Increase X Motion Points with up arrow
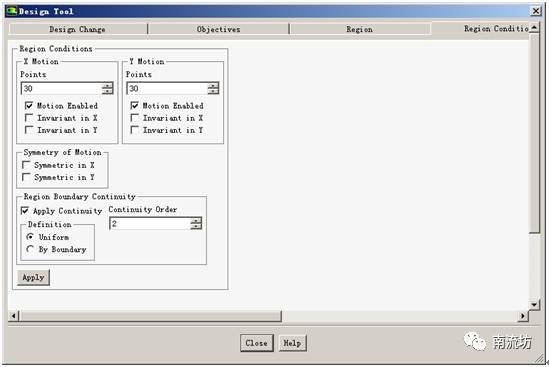549x367 pixels. click(108, 85)
